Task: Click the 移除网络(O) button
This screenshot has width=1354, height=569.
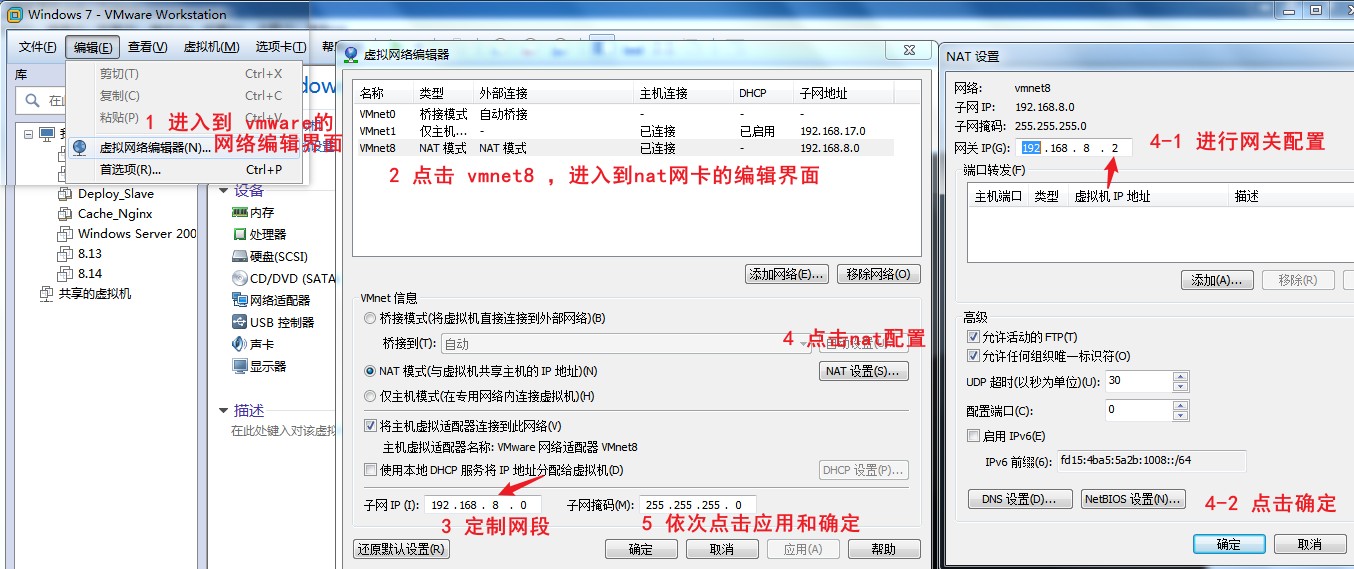Action: click(878, 274)
